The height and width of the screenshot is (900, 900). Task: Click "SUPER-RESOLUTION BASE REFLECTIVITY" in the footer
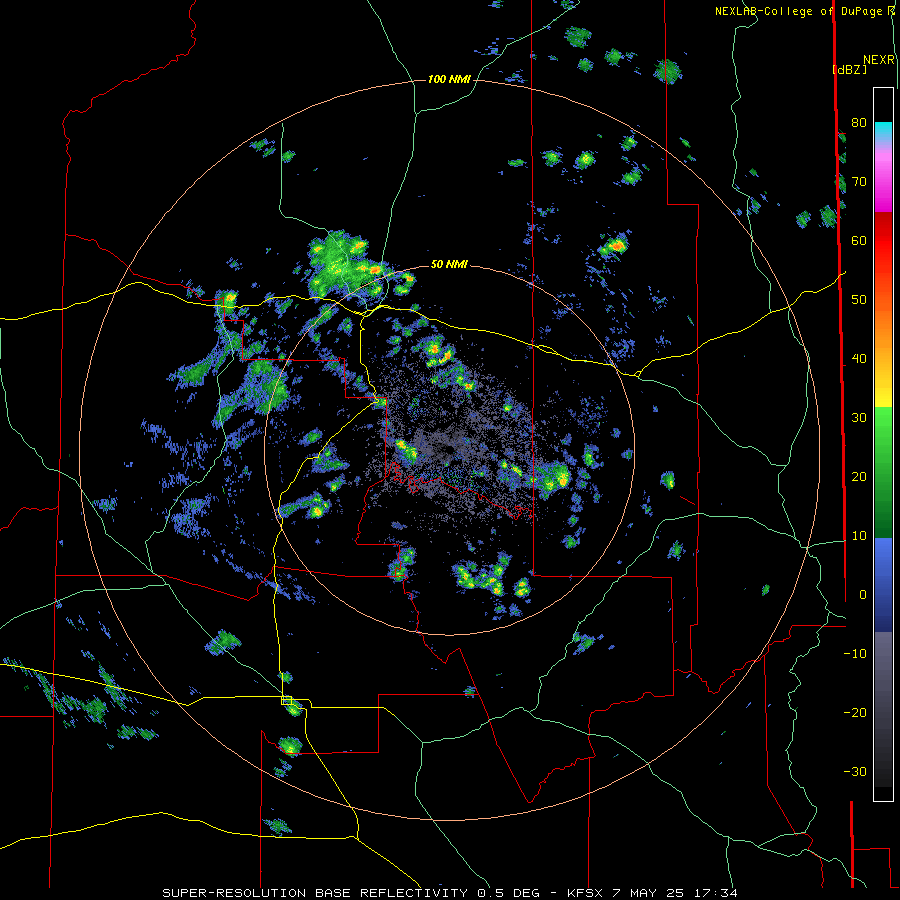(315, 893)
